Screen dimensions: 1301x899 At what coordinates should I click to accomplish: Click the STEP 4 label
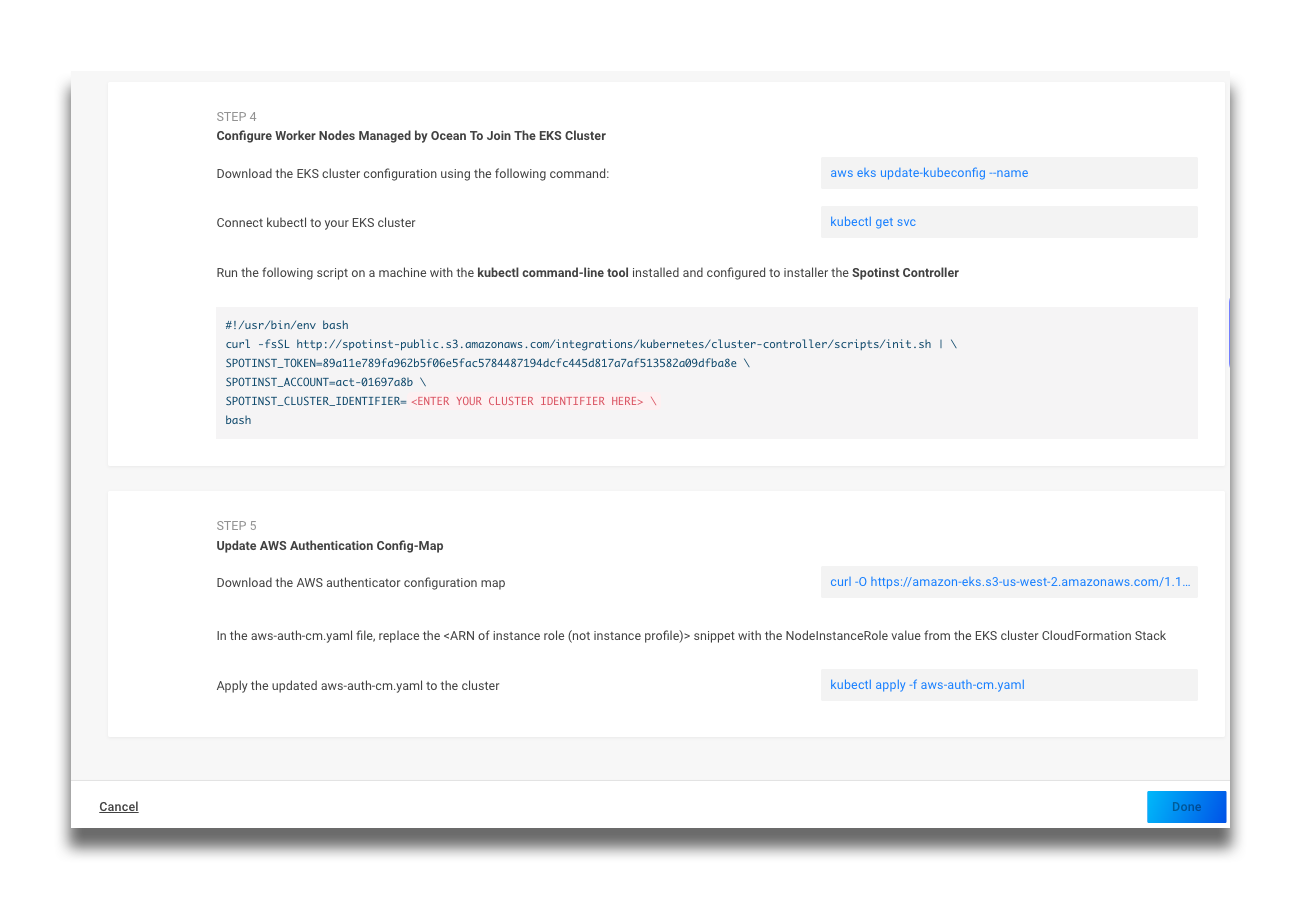coord(237,117)
